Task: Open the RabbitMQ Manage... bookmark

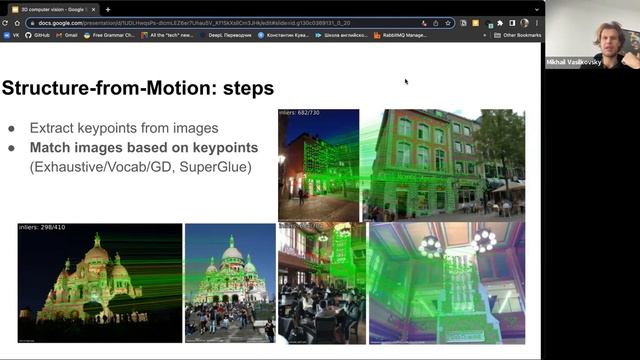Action: (x=400, y=36)
